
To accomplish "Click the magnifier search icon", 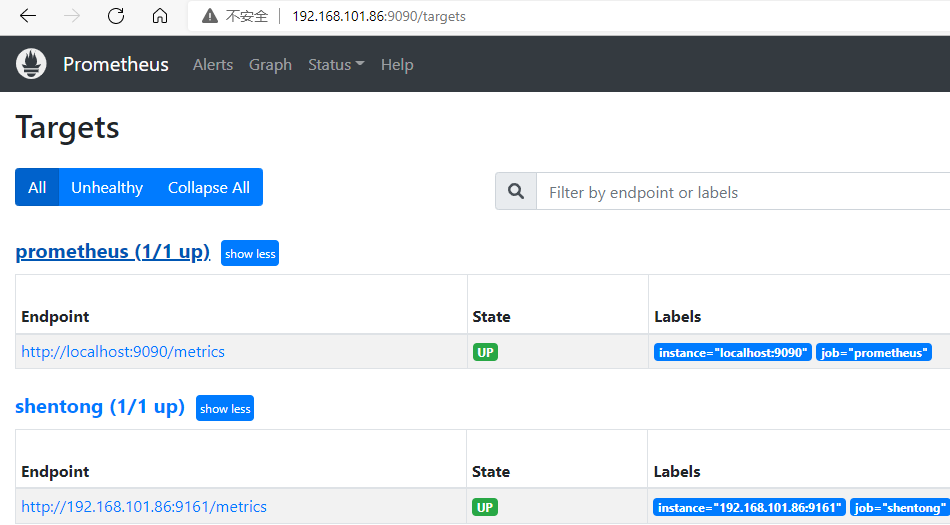I will (516, 192).
